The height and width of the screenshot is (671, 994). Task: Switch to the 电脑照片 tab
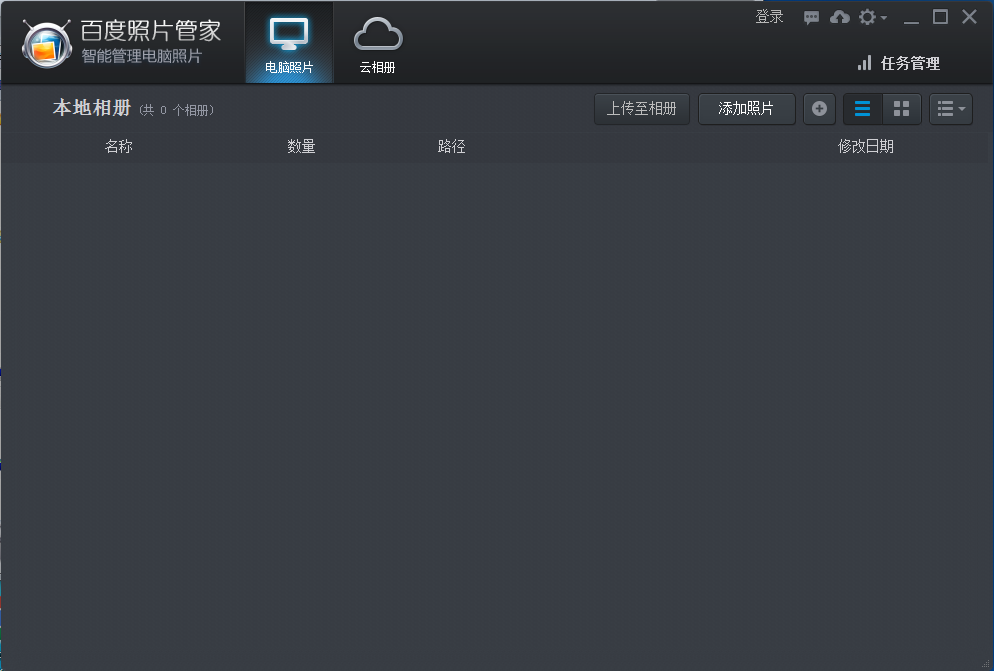pyautogui.click(x=289, y=43)
